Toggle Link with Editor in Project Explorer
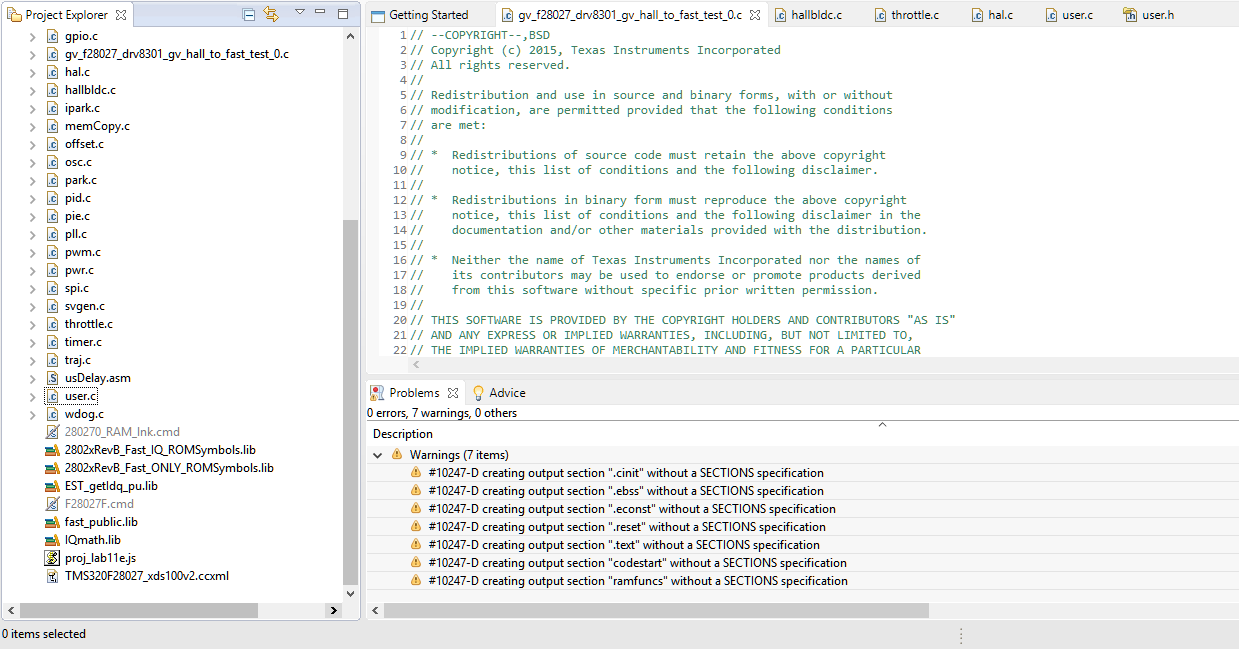Viewport: 1239px width, 649px height. 271,13
